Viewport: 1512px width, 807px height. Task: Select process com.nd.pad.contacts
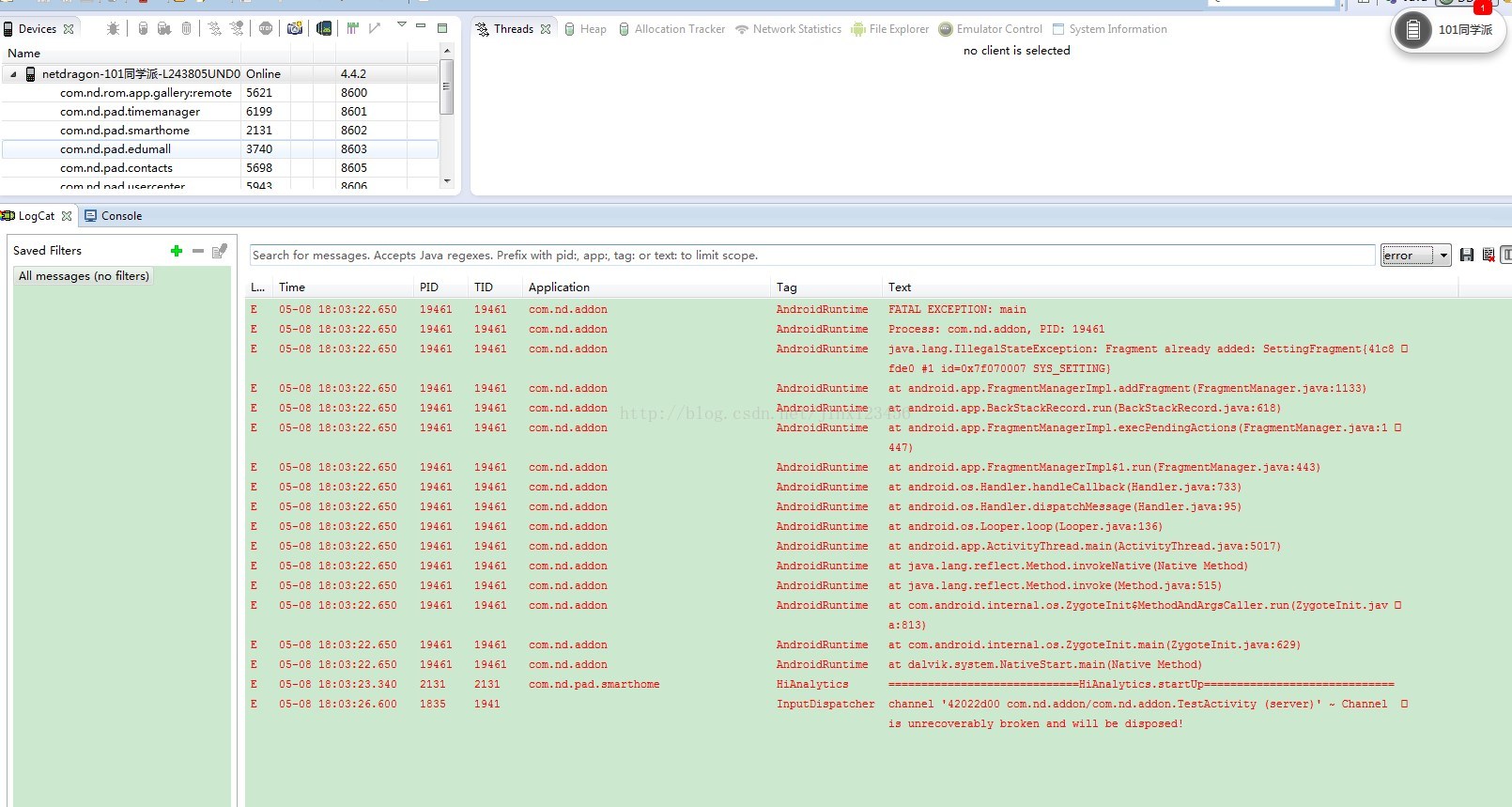[221, 168]
